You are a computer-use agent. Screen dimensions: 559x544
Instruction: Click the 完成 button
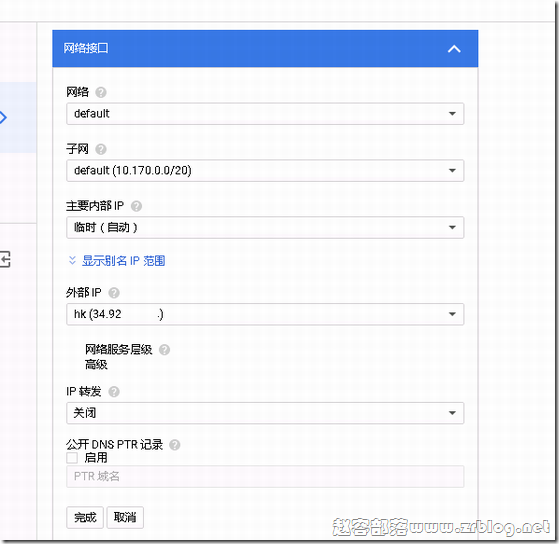(x=85, y=517)
